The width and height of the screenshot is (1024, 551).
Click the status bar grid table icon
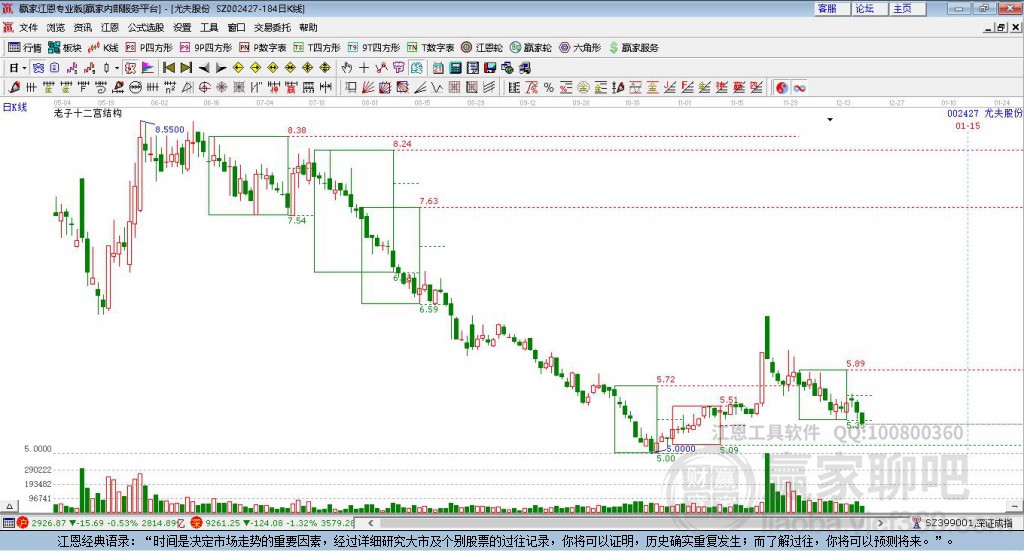pyautogui.click(x=8, y=523)
